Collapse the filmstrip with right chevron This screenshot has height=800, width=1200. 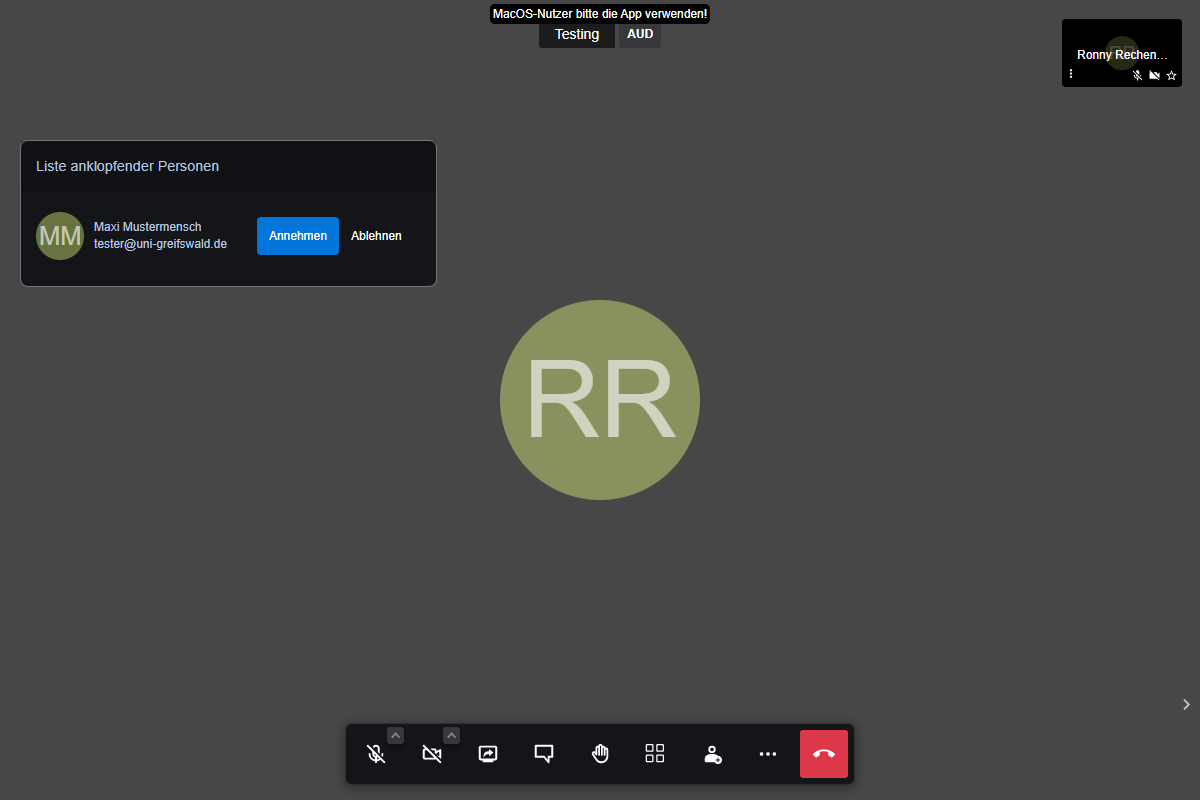[1186, 704]
